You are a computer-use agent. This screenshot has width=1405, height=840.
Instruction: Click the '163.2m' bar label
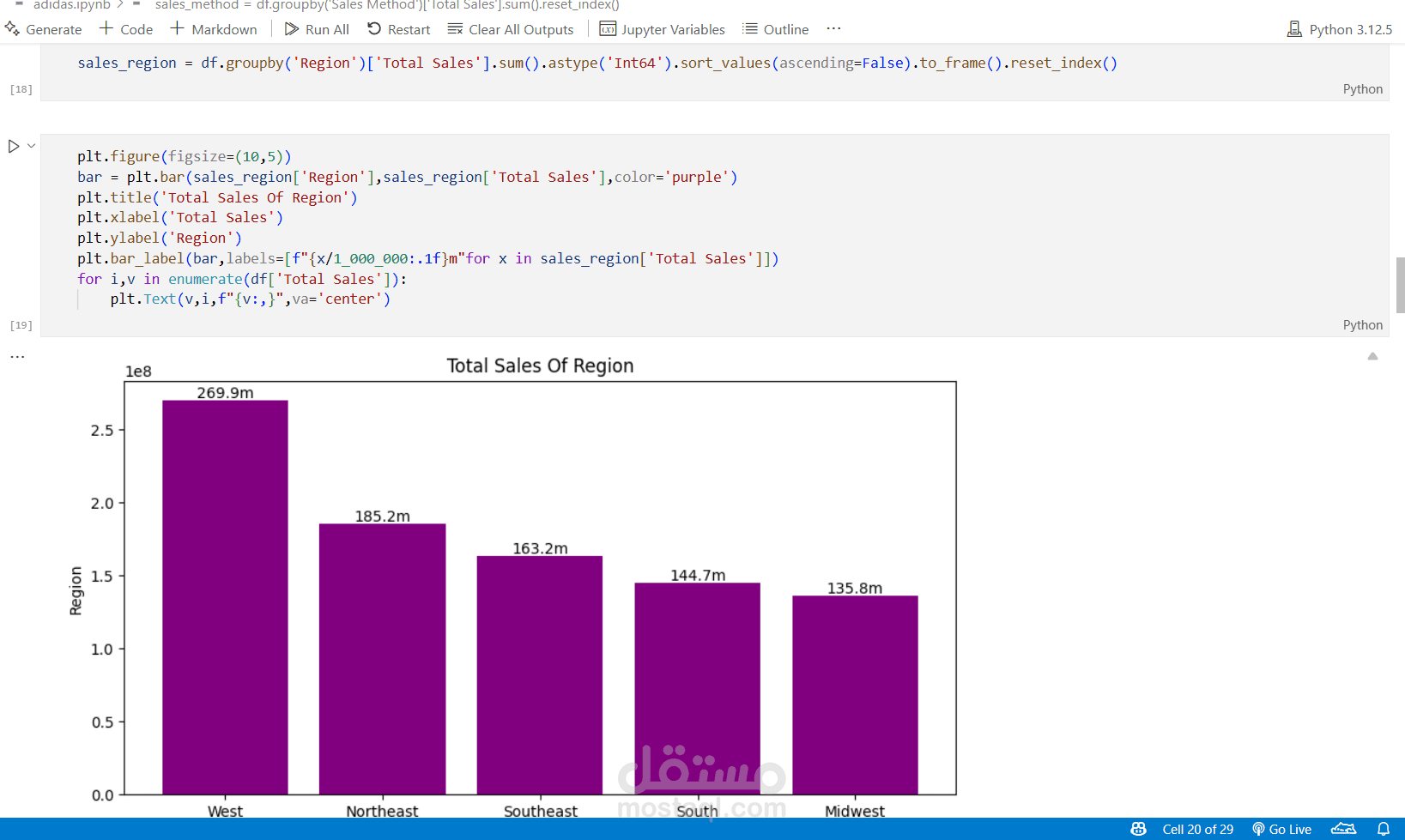coord(540,548)
